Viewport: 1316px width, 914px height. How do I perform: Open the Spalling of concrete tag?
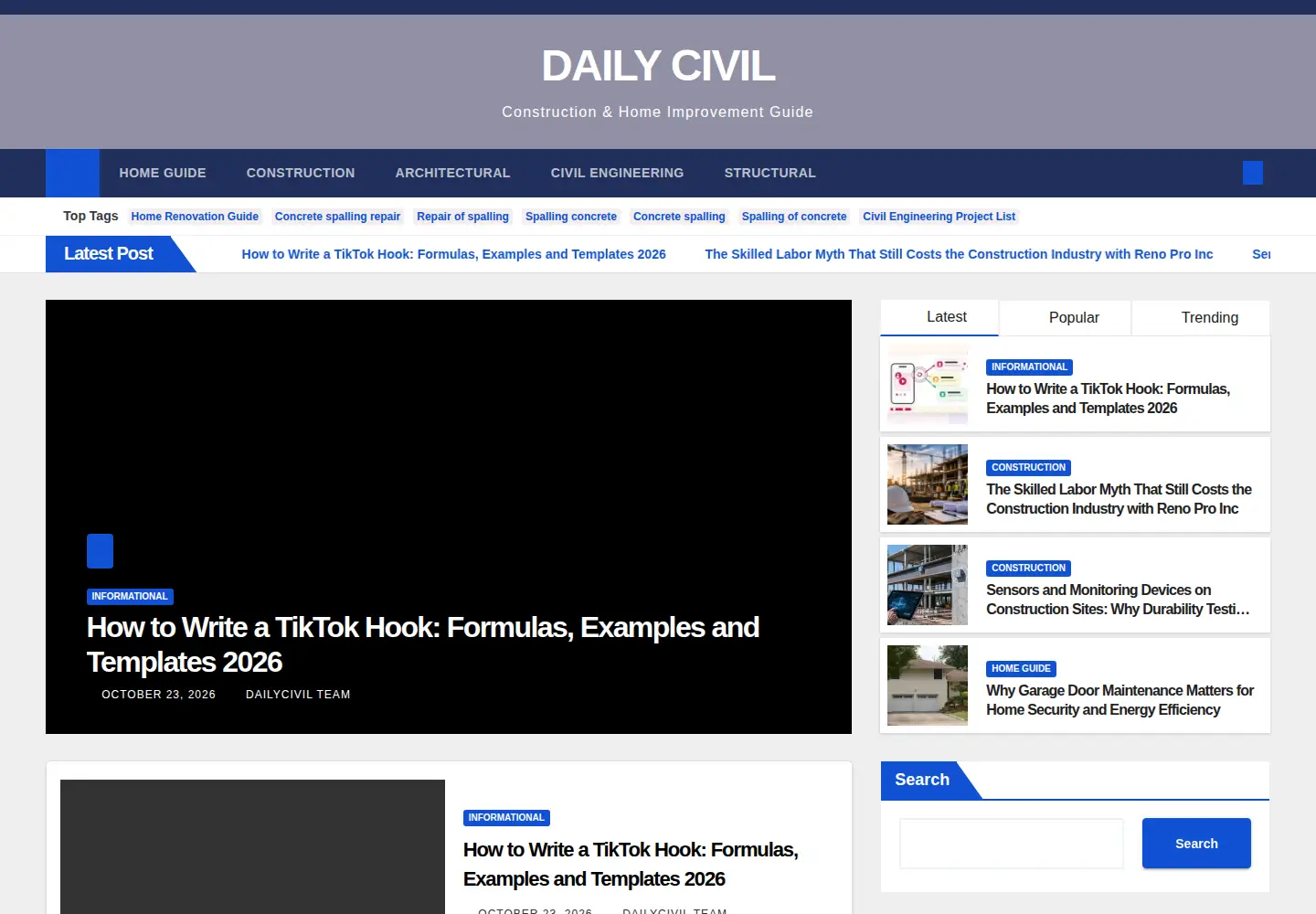point(794,217)
